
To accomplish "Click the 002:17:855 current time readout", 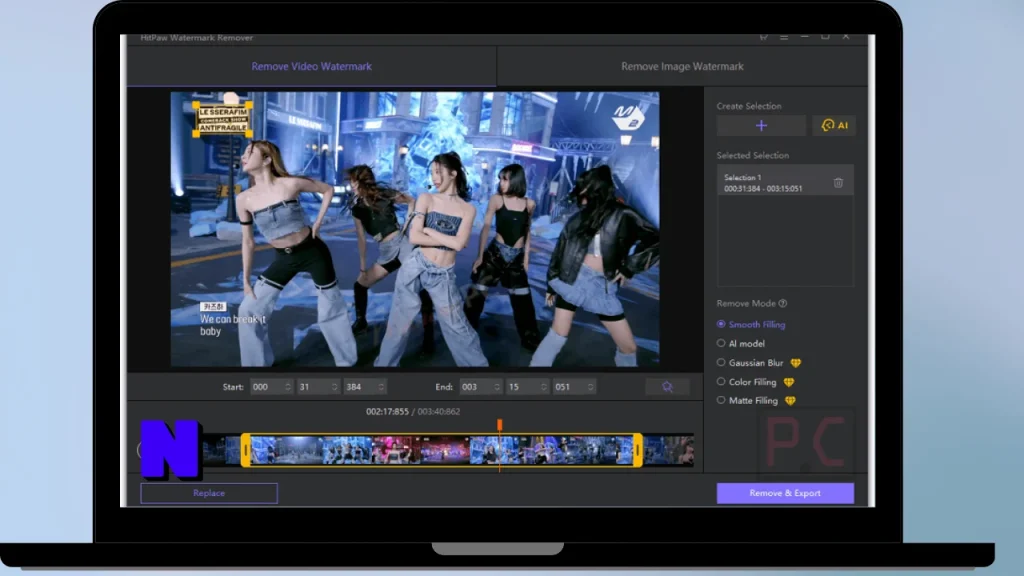I will [387, 411].
